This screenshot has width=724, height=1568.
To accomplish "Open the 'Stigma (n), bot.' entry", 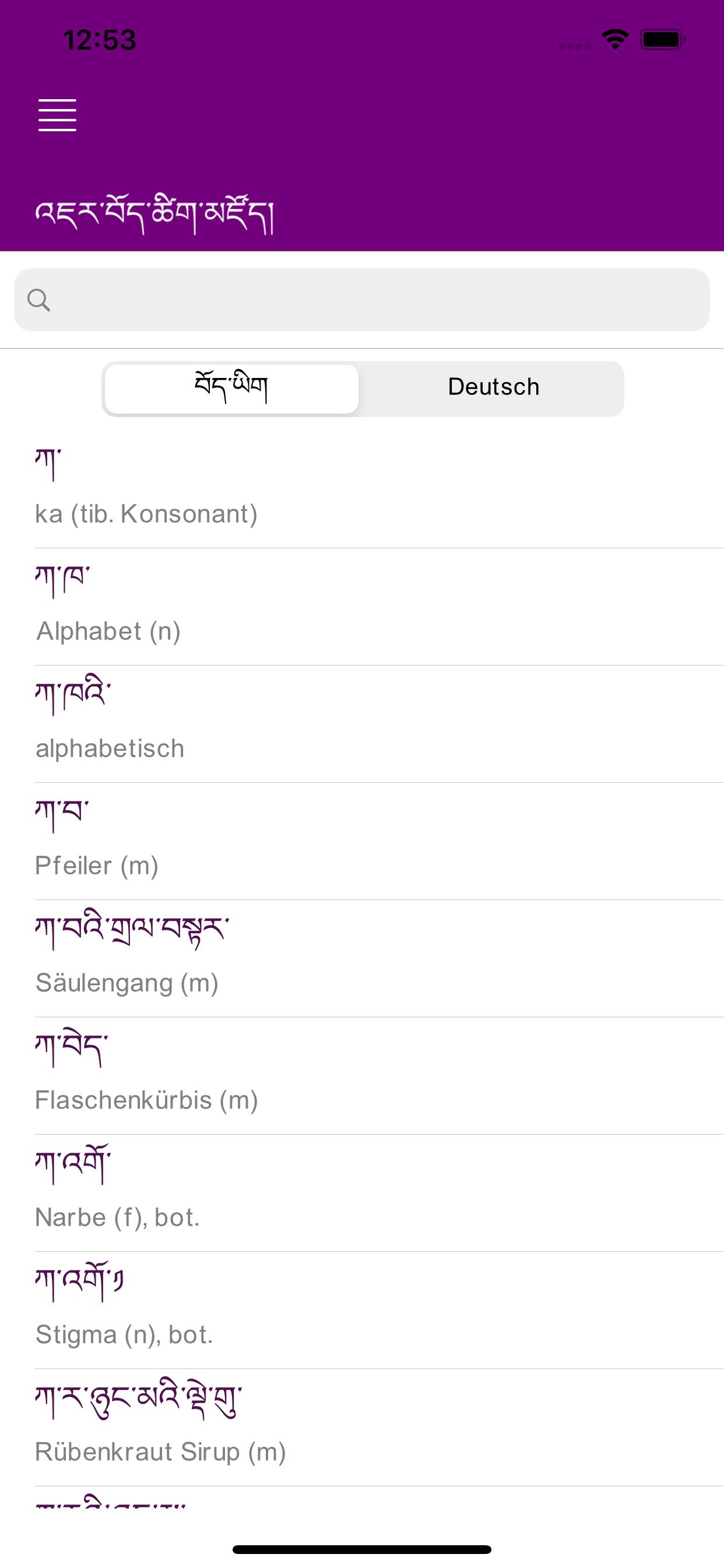I will [x=361, y=1311].
